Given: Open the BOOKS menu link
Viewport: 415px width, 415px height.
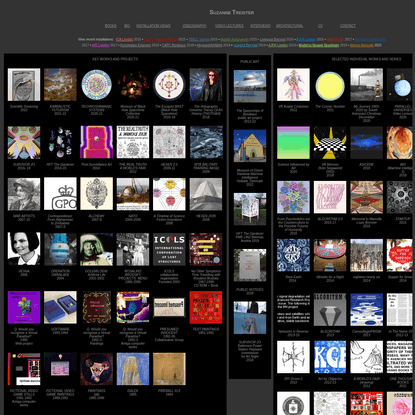Looking at the screenshot, I should (110, 26).
